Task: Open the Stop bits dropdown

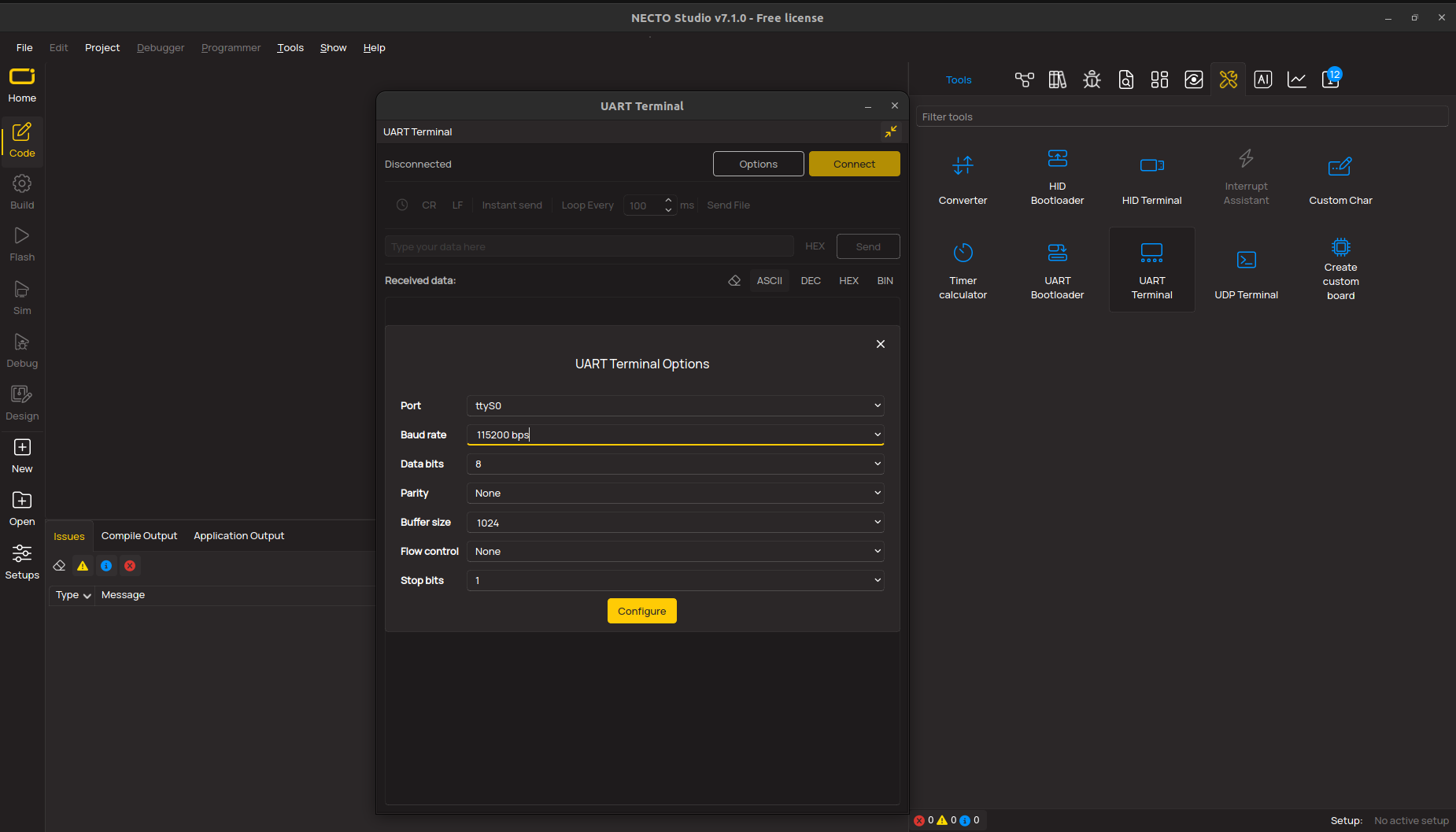Action: click(675, 580)
